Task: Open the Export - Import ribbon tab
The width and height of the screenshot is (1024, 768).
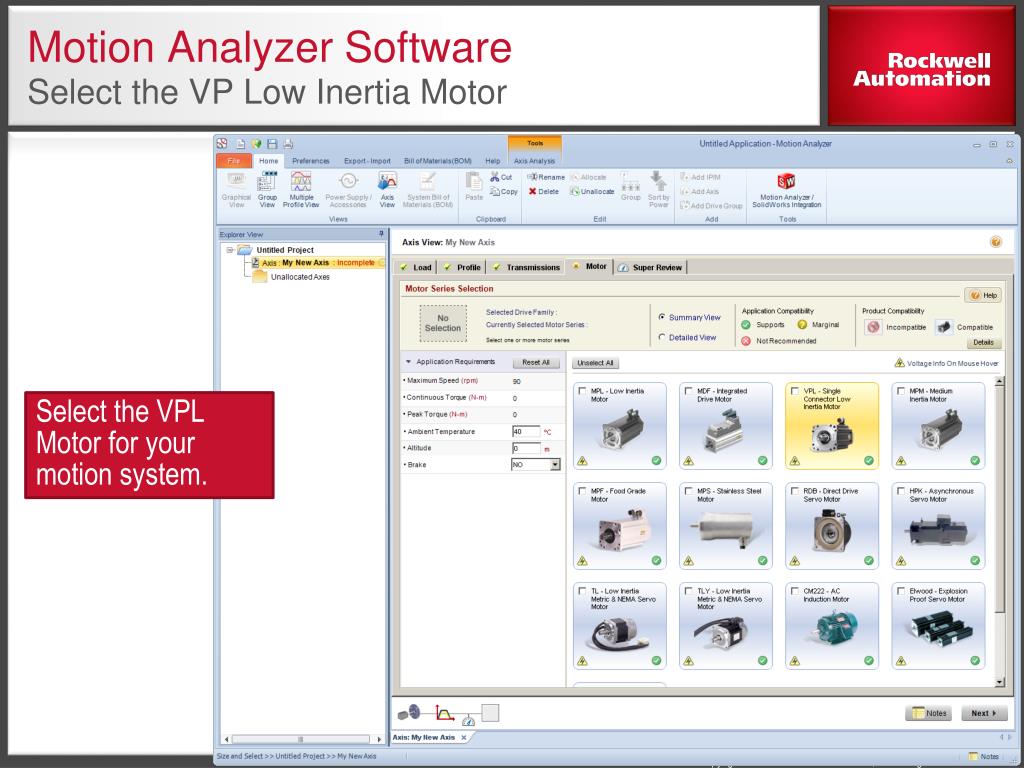Action: pyautogui.click(x=367, y=161)
